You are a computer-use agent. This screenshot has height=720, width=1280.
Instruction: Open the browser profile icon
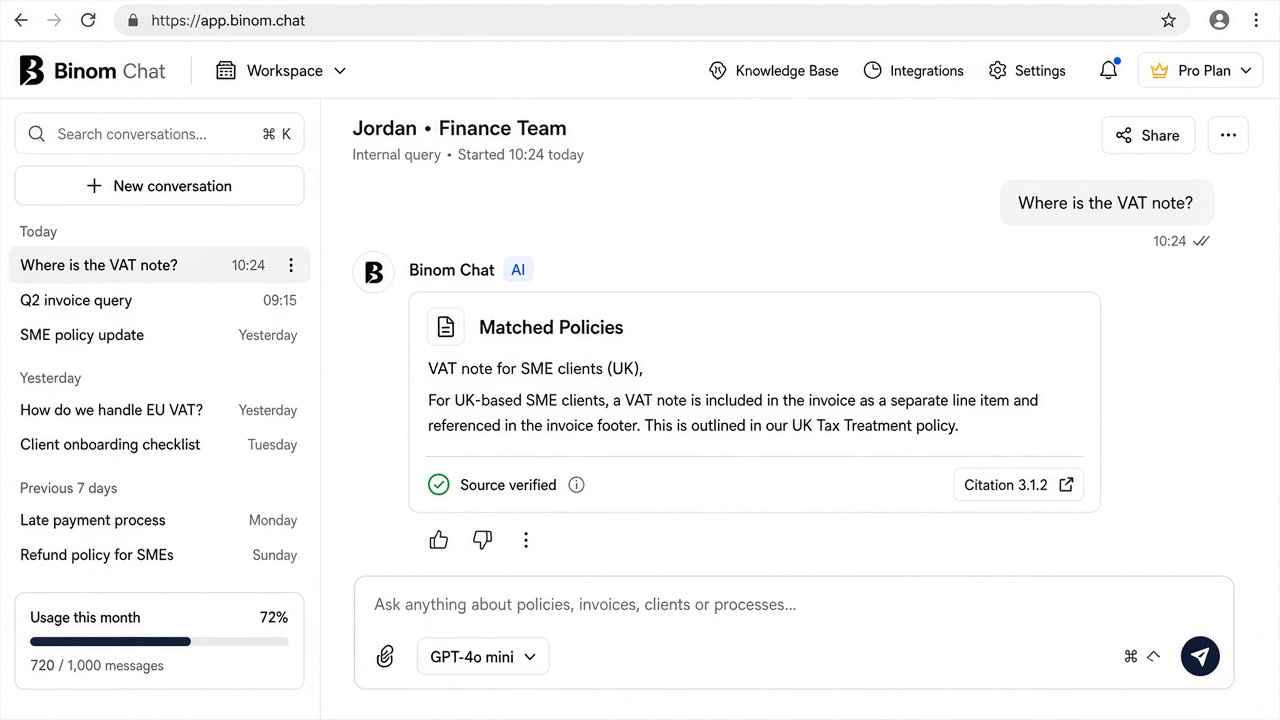(x=1219, y=20)
